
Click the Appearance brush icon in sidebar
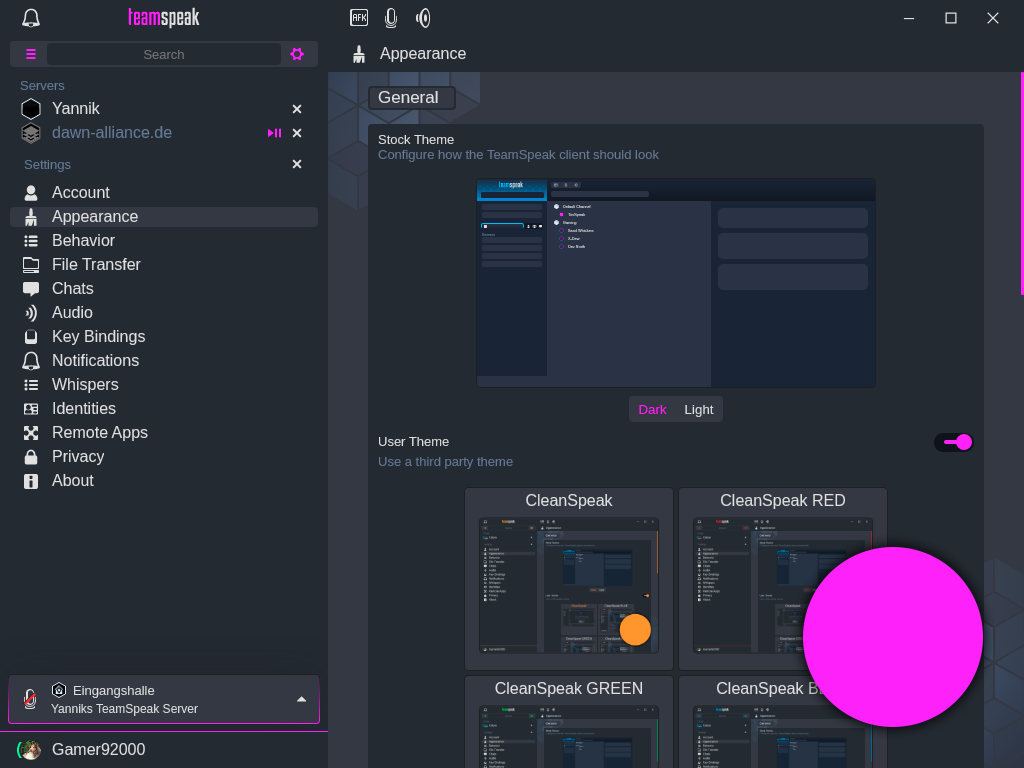pos(31,217)
